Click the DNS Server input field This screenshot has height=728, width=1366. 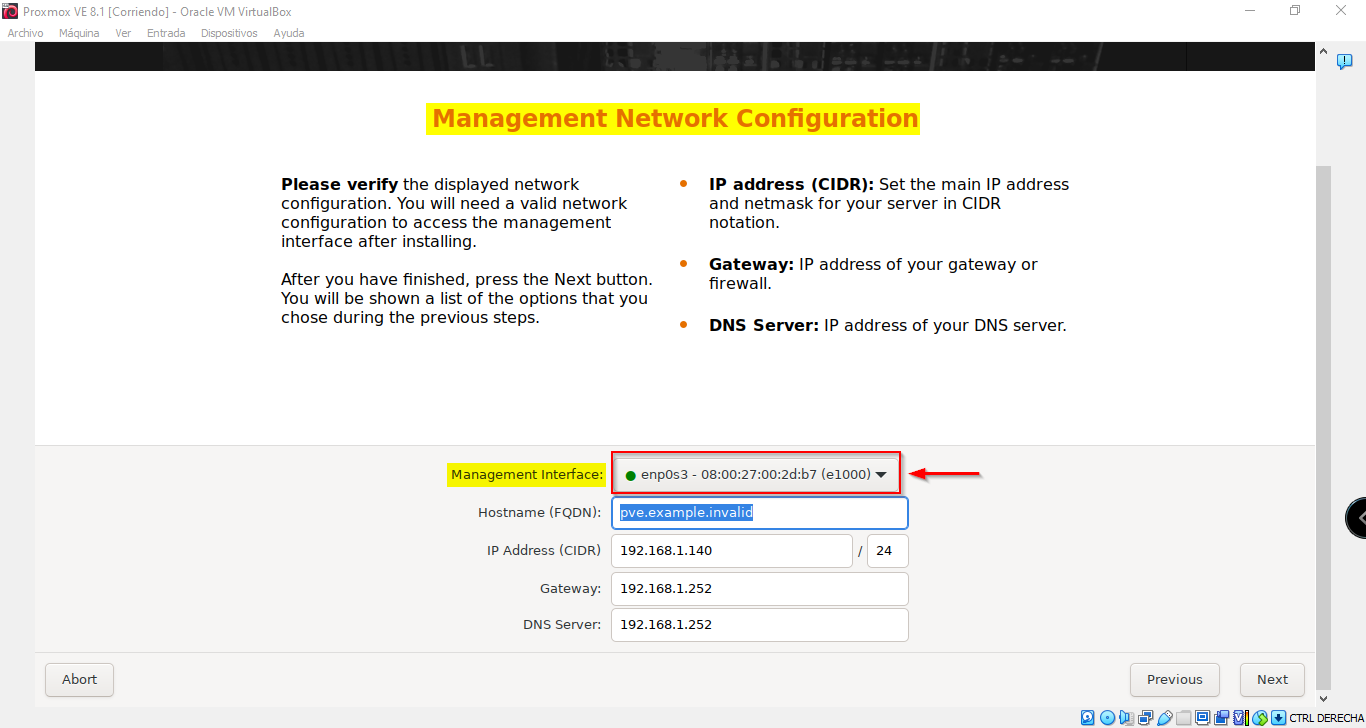tap(760, 625)
